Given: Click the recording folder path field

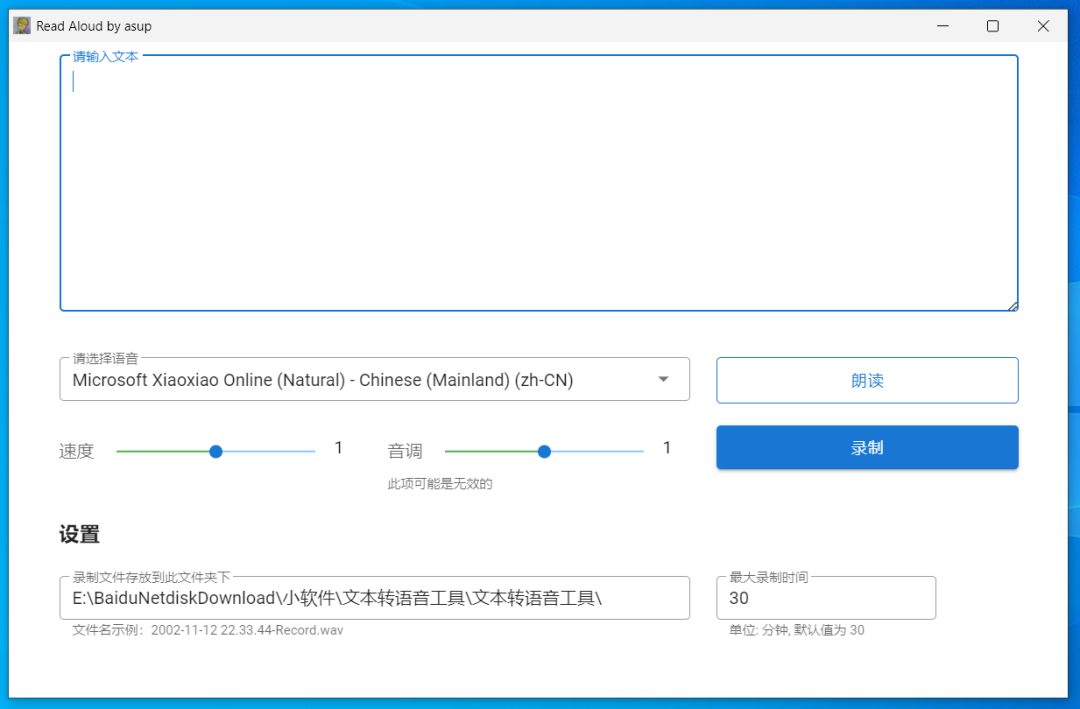Looking at the screenshot, I should point(375,598).
